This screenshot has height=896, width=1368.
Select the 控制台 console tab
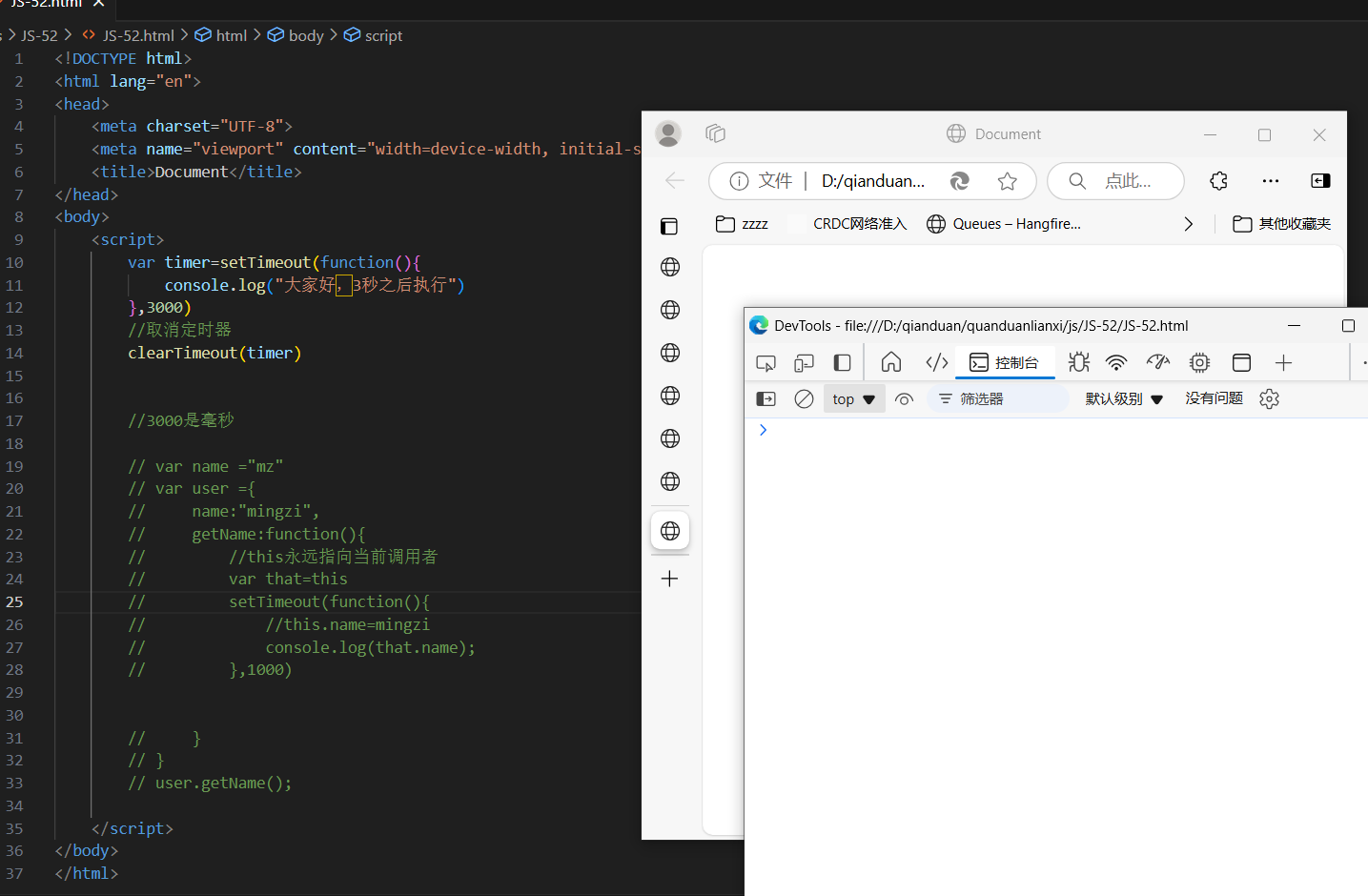click(x=1005, y=363)
